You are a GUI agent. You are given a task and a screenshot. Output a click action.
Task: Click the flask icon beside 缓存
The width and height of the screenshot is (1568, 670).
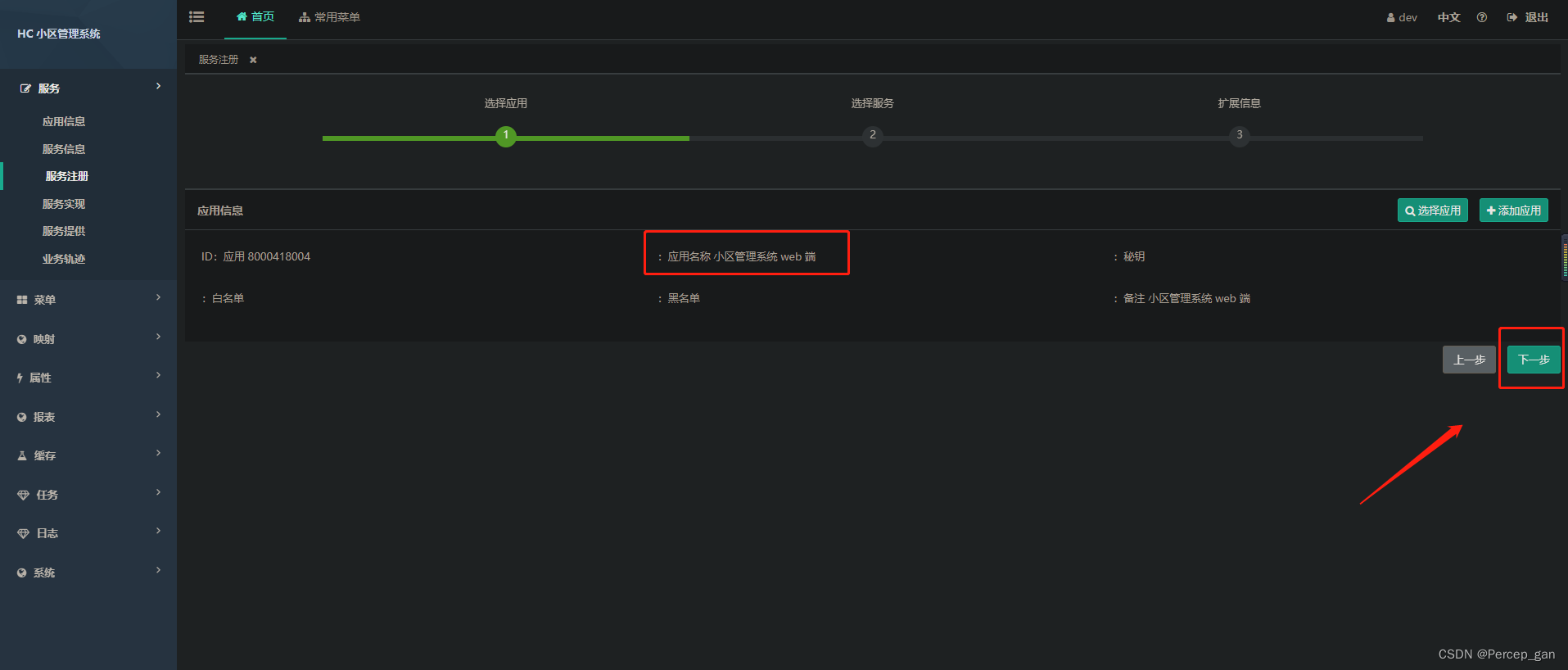(x=22, y=455)
